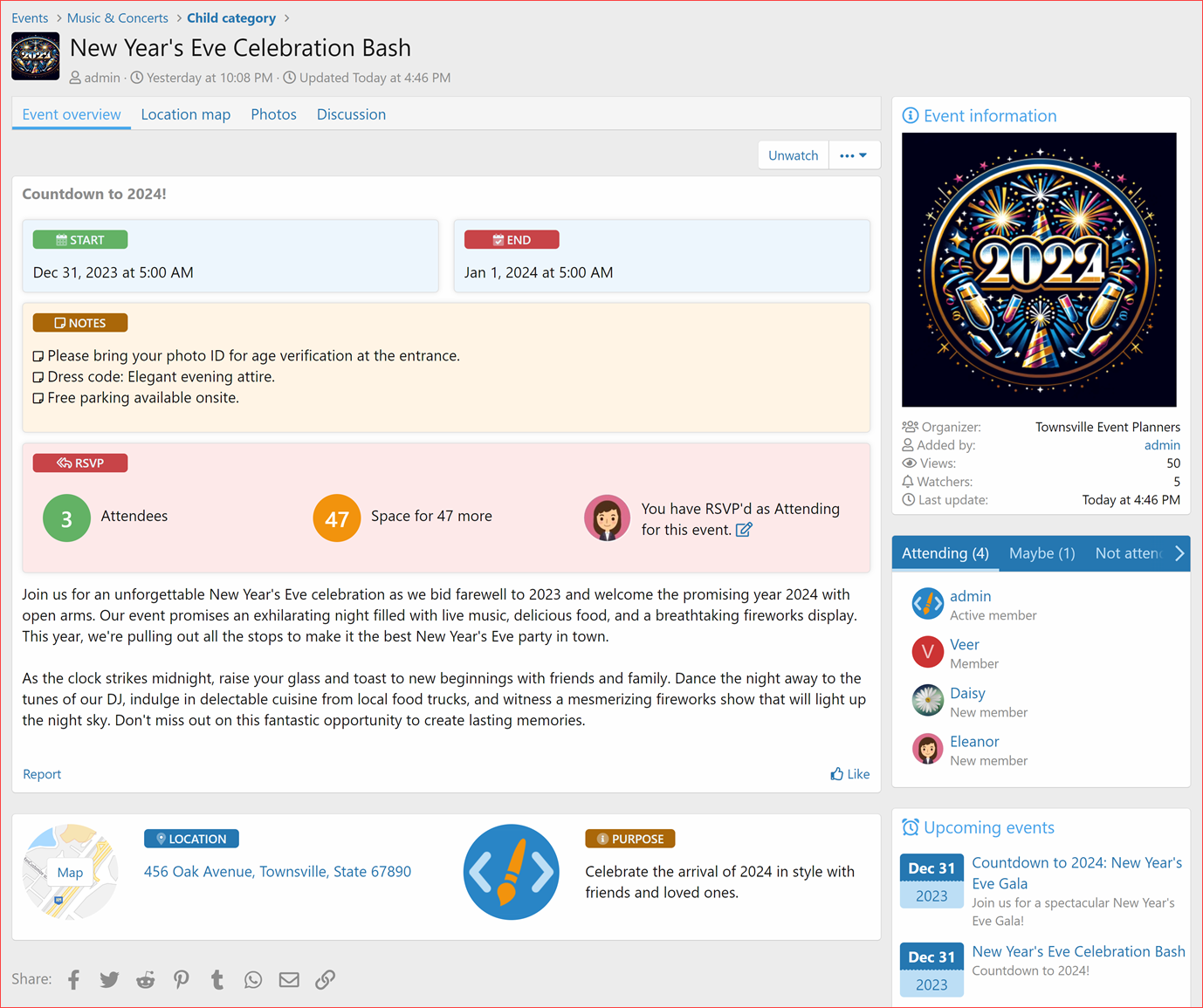The height and width of the screenshot is (1008, 1203).
Task: Copy the event link
Action: click(x=325, y=979)
